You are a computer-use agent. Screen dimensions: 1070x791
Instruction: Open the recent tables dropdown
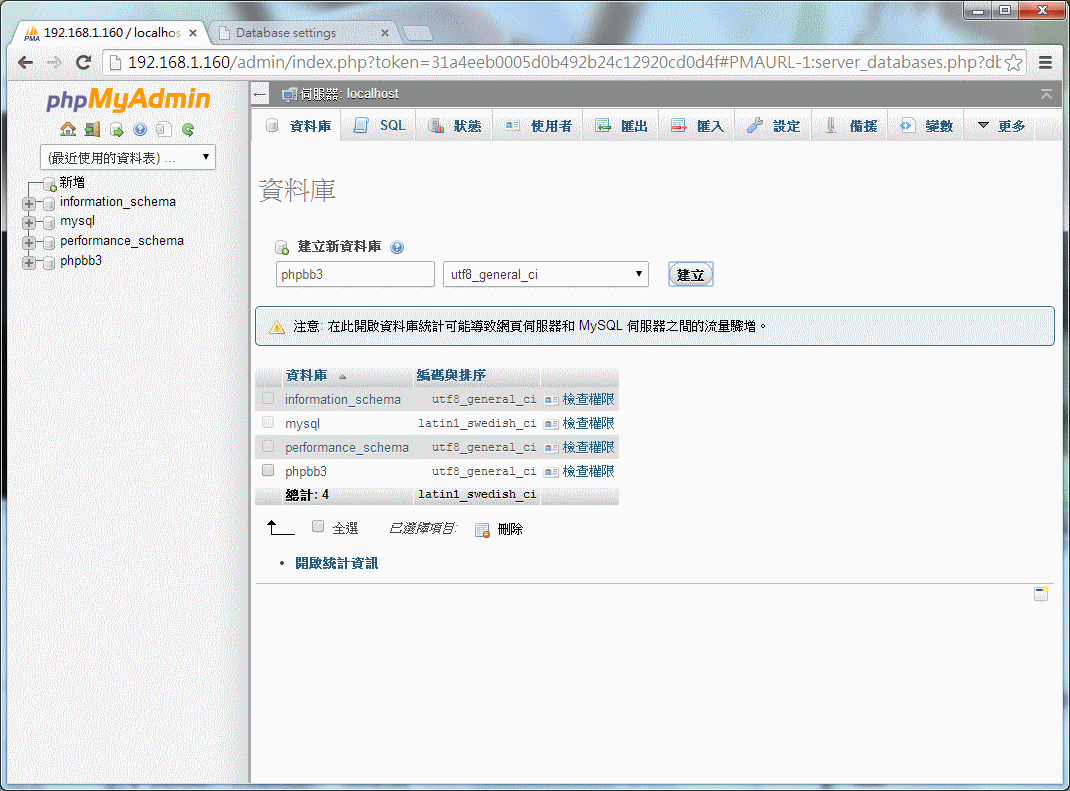128,157
